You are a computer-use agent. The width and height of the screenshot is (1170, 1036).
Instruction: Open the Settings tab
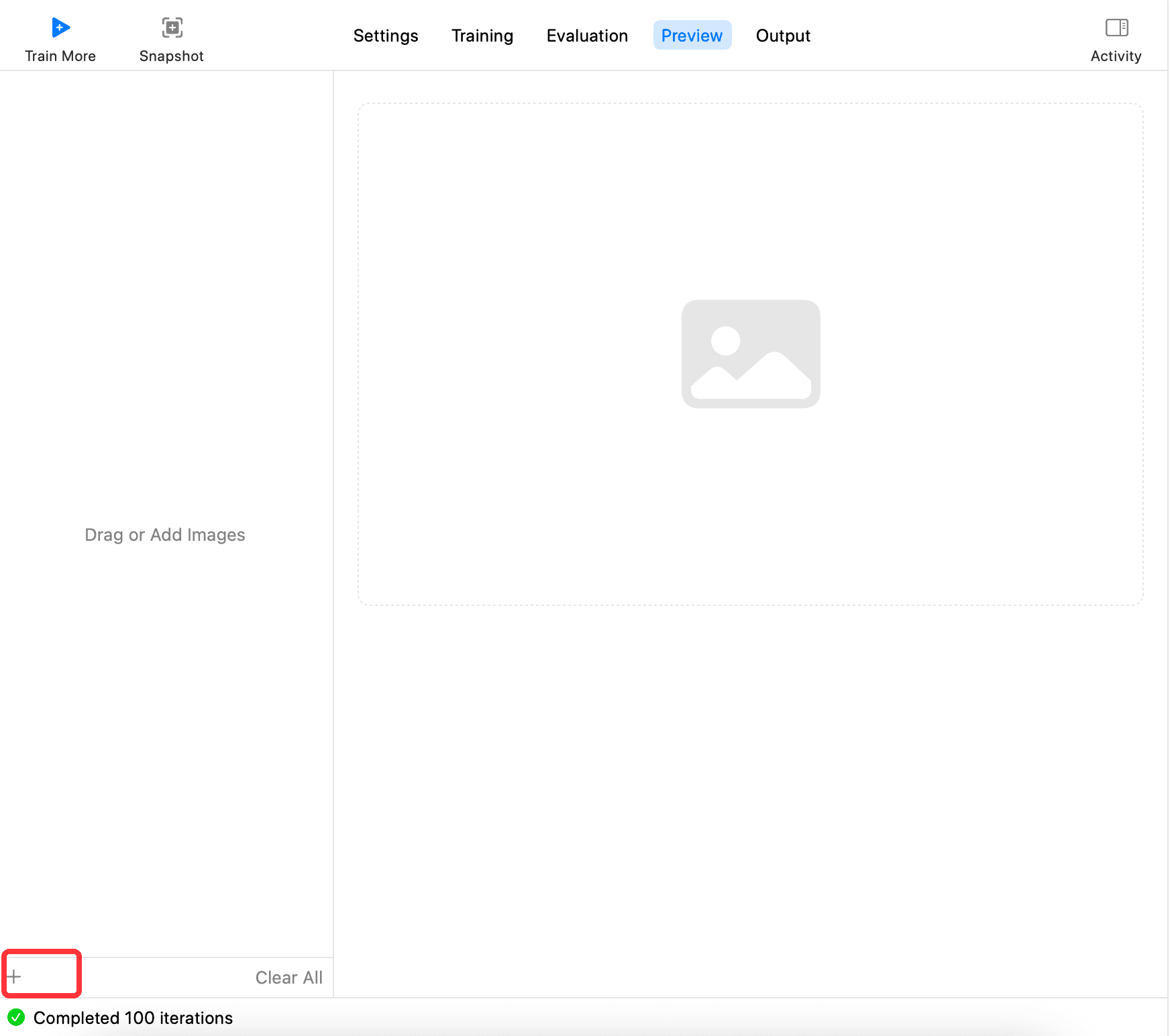[386, 36]
